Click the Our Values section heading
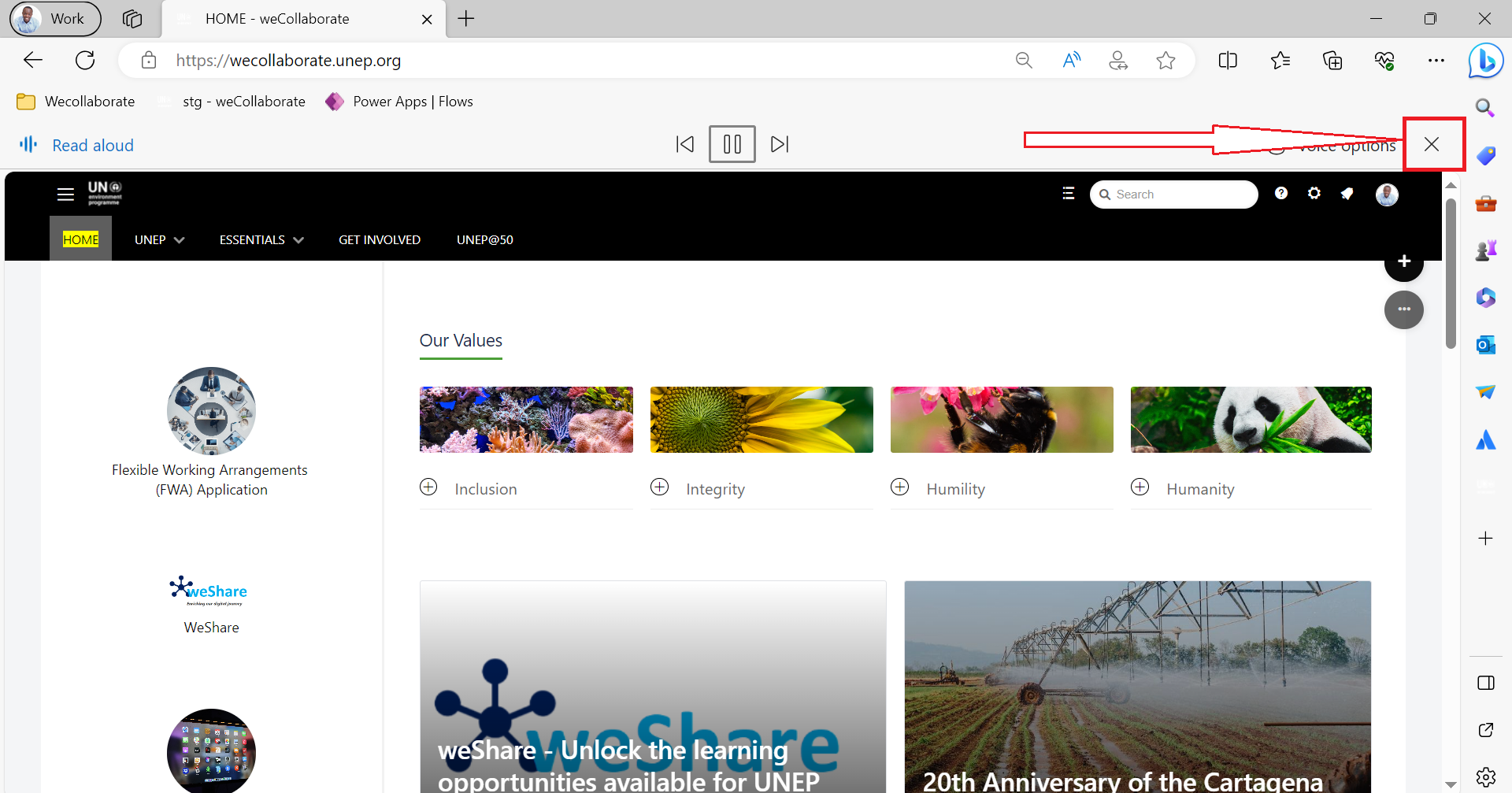This screenshot has width=1512, height=793. 461,340
